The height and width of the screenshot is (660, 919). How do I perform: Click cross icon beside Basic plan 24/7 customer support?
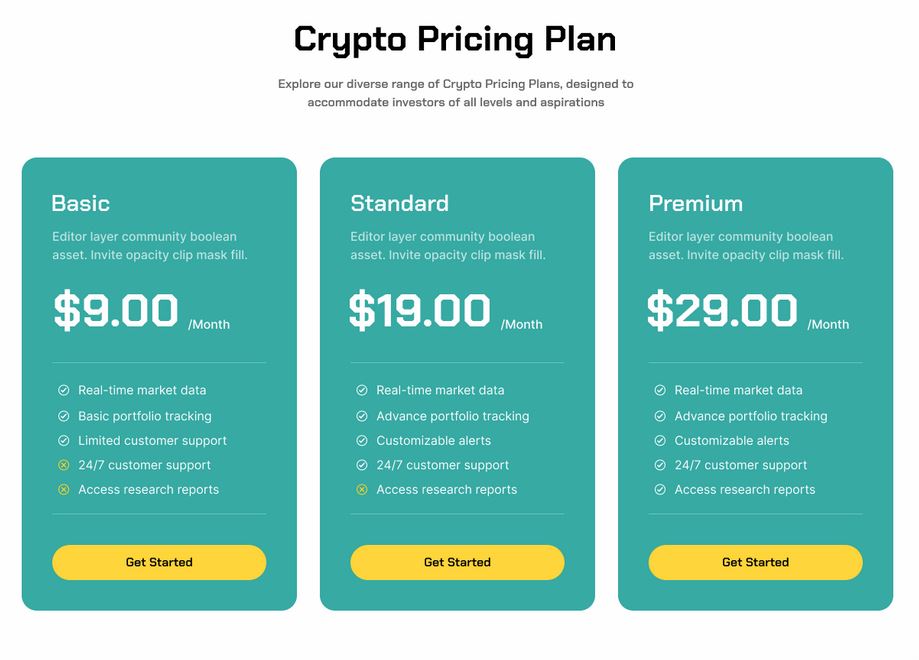click(64, 465)
